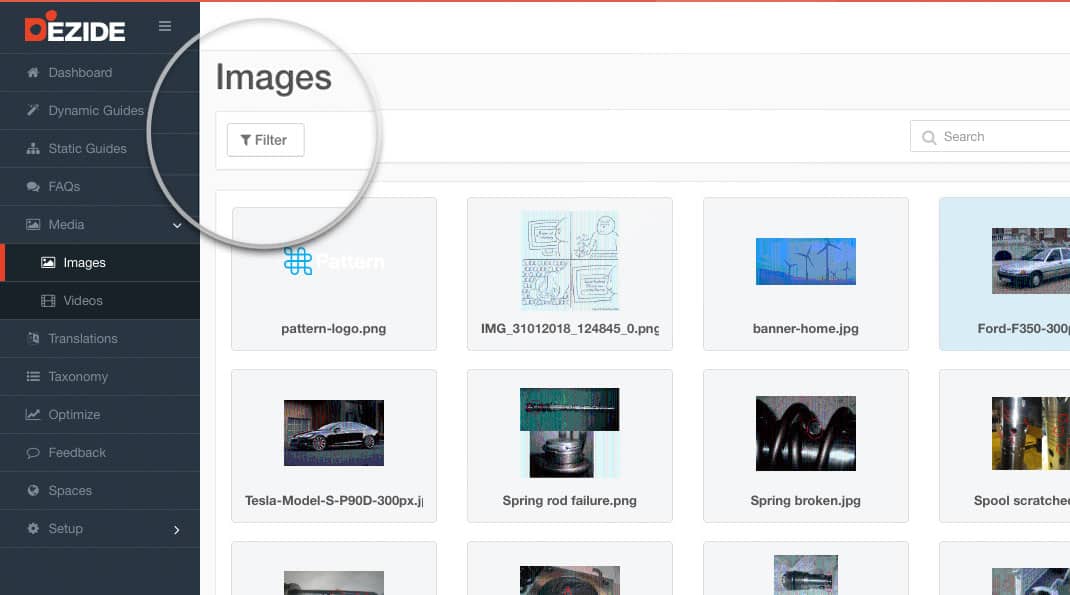Viewport: 1070px width, 595px height.
Task: Click the Setup gear icon
Action: pyautogui.click(x=33, y=529)
